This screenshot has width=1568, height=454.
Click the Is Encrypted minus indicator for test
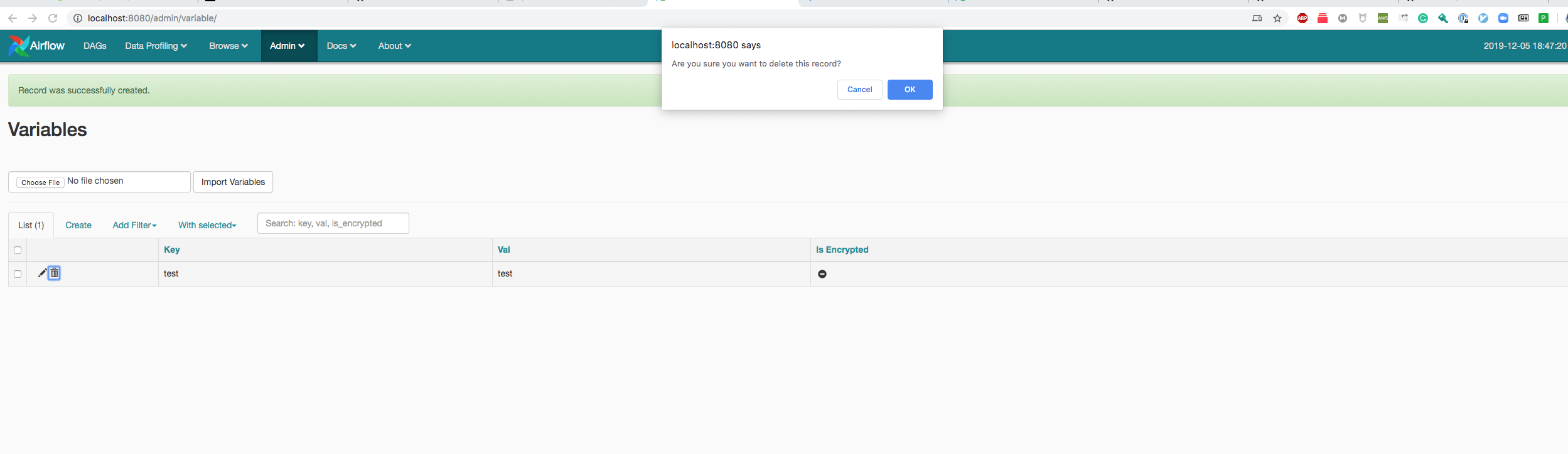tap(822, 274)
